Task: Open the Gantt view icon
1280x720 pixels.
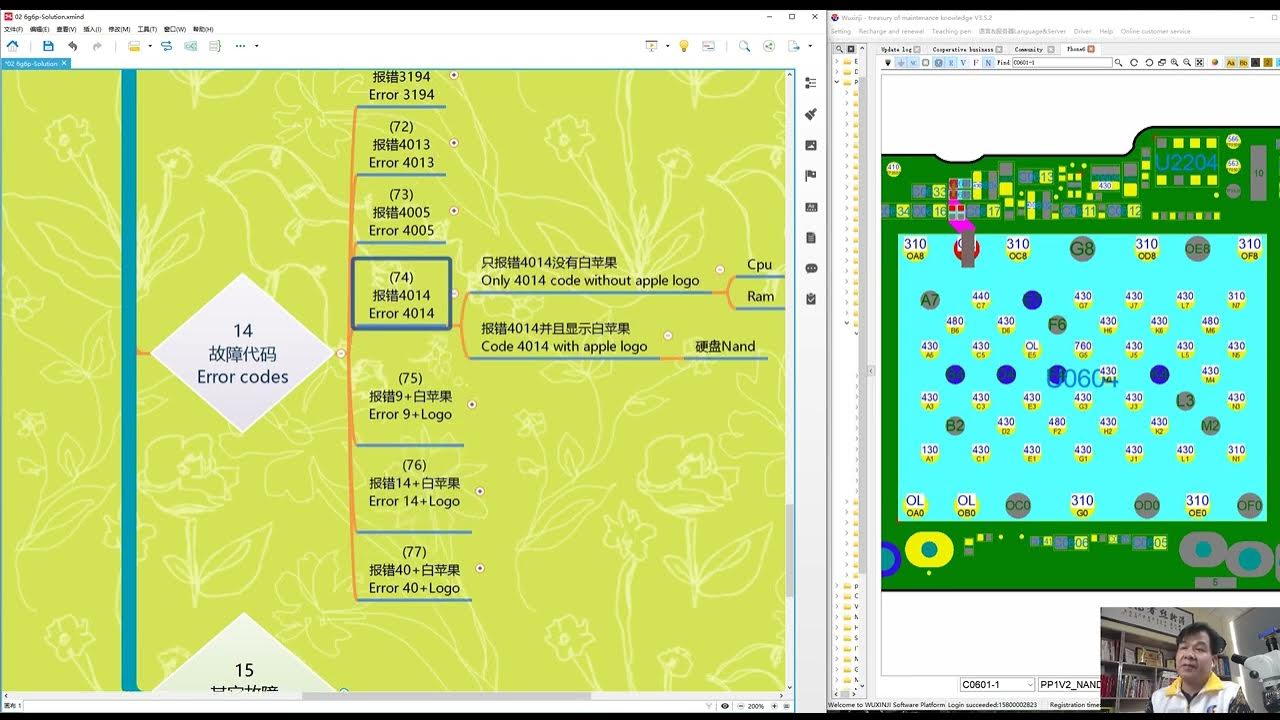Action: (x=709, y=46)
